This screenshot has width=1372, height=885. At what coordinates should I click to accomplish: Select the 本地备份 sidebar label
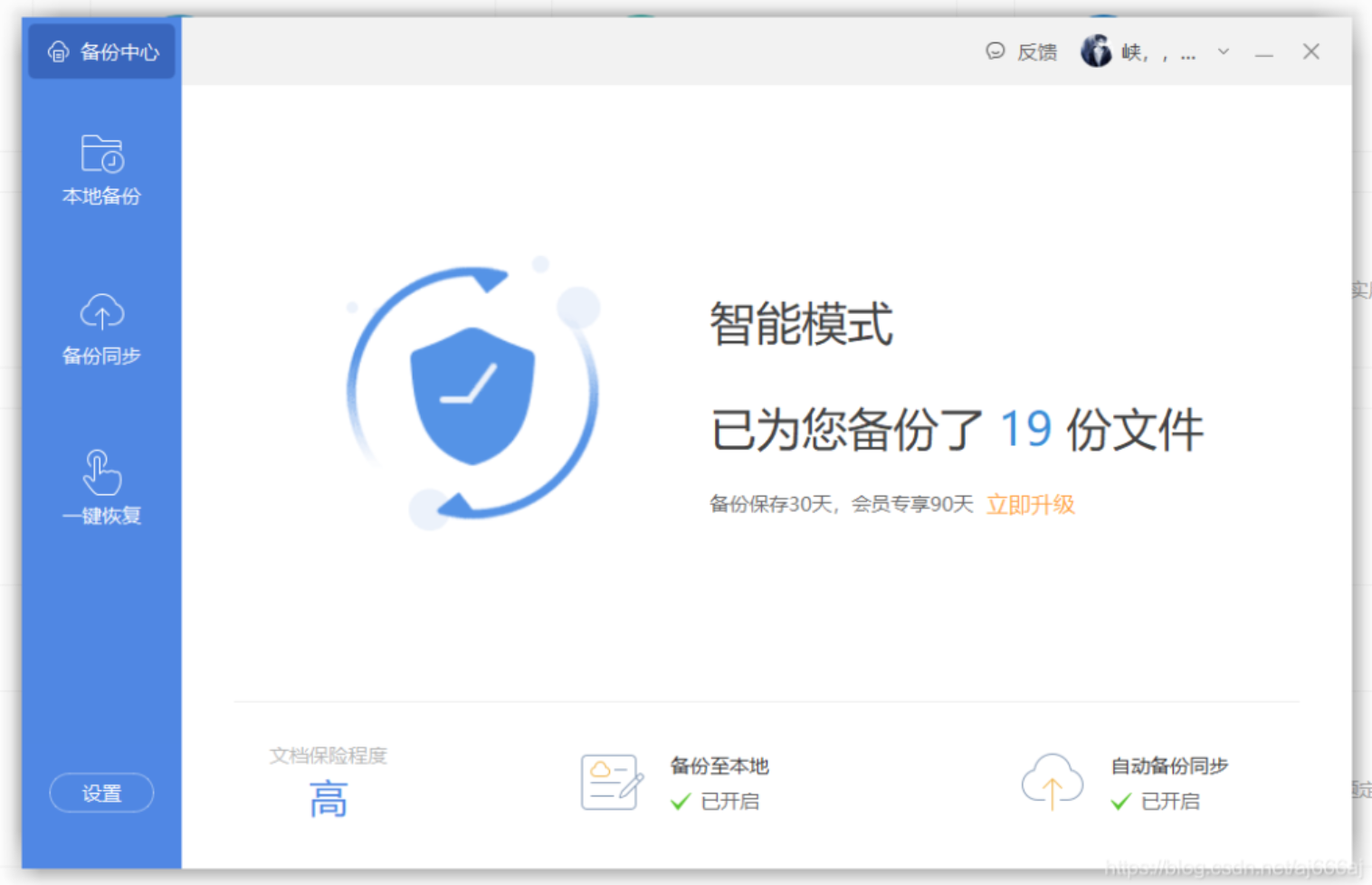point(101,196)
